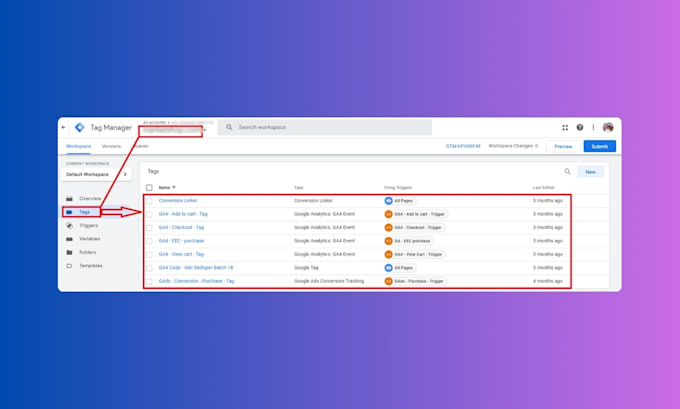Click the Workspace Changes: 0 indicator
Image resolution: width=680 pixels, height=409 pixels.
tap(513, 146)
